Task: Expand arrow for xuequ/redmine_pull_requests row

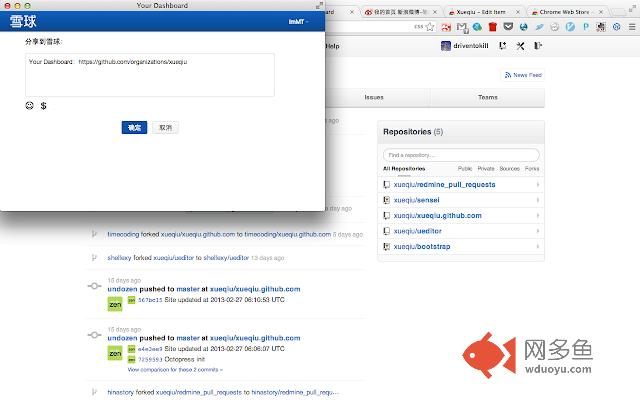Action: pos(538,184)
